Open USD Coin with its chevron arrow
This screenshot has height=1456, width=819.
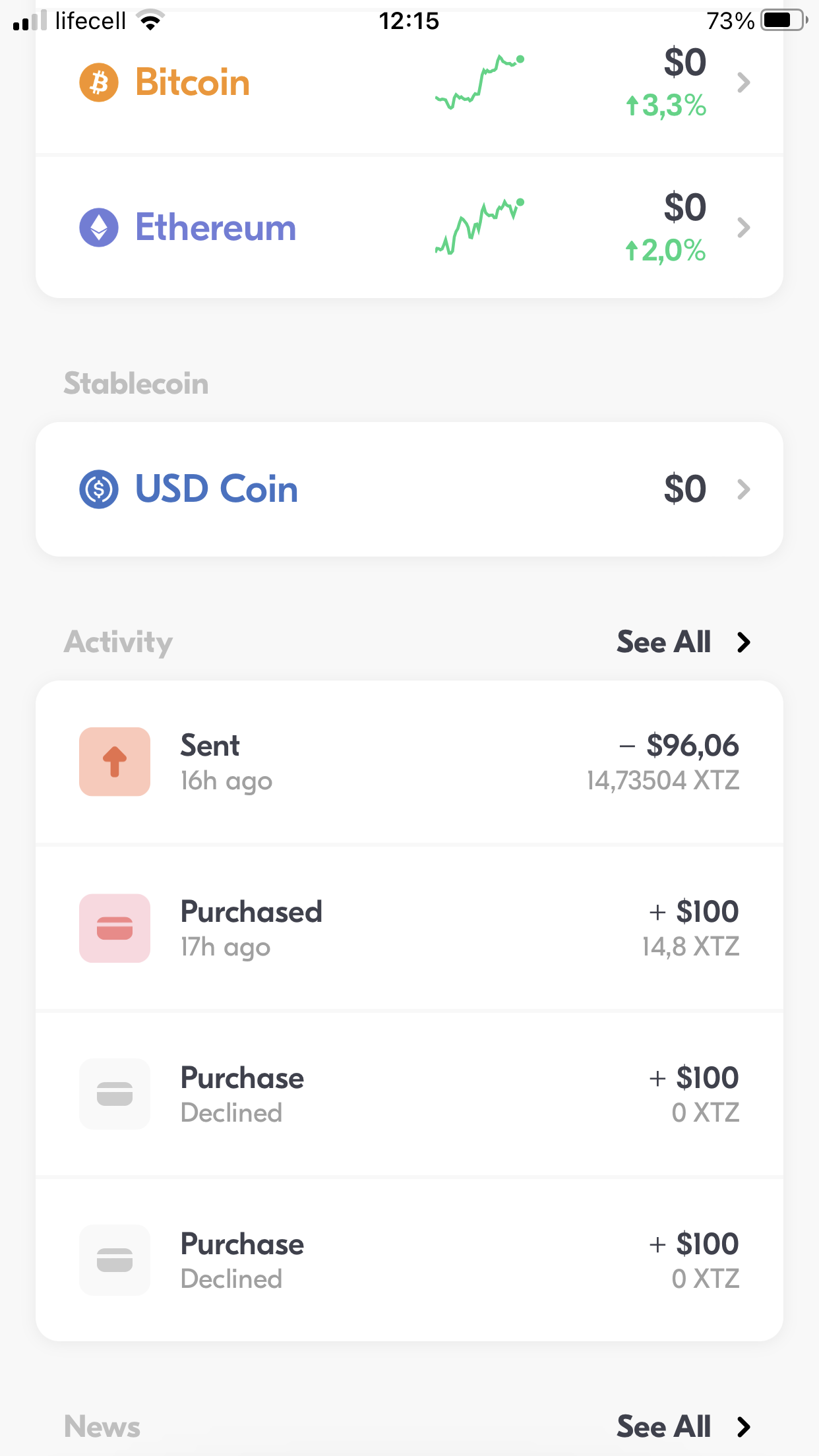tap(744, 489)
